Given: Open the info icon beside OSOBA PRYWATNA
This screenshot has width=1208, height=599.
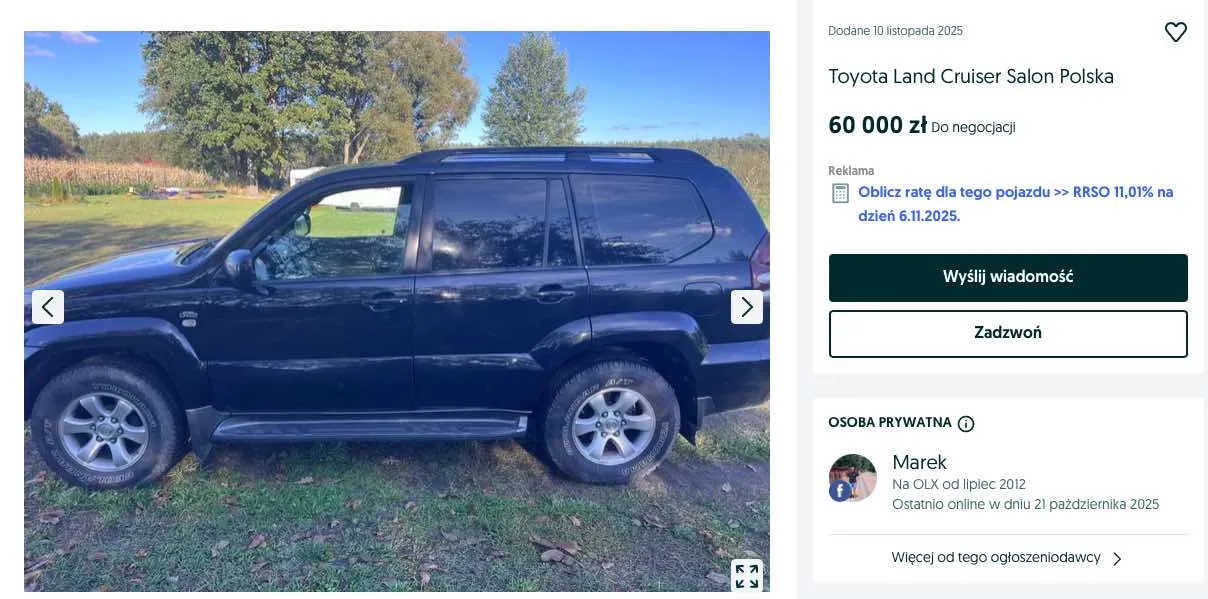Looking at the screenshot, I should pyautogui.click(x=966, y=424).
